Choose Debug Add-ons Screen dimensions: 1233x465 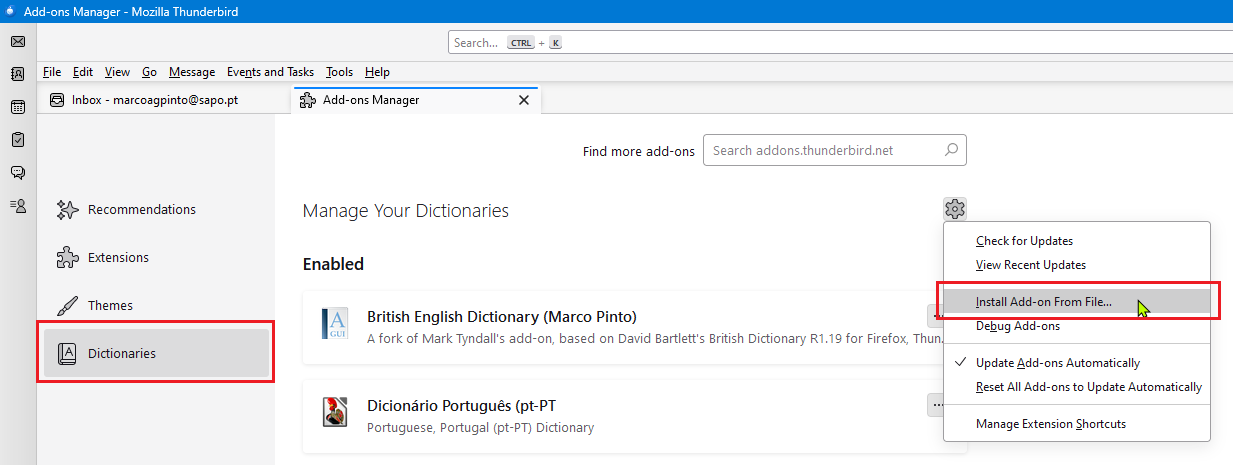(1075, 326)
